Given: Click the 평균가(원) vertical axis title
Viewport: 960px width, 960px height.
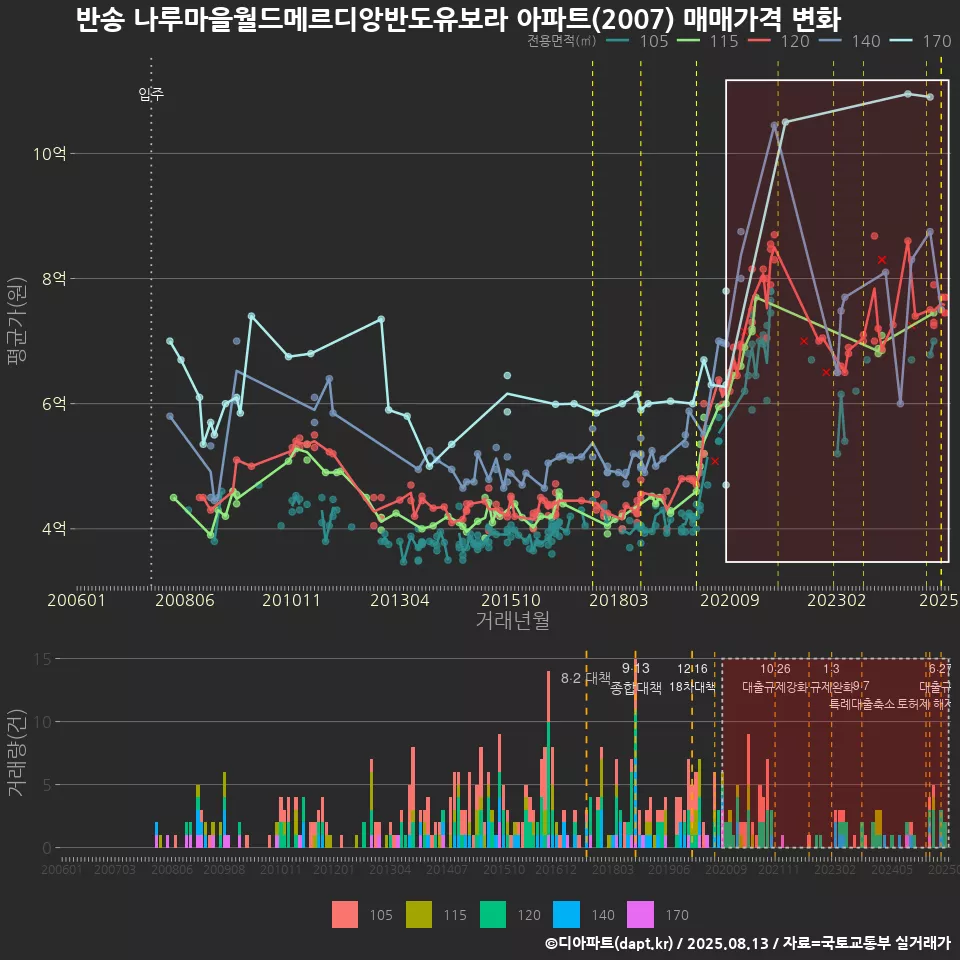Looking at the screenshot, I should coord(17,321).
